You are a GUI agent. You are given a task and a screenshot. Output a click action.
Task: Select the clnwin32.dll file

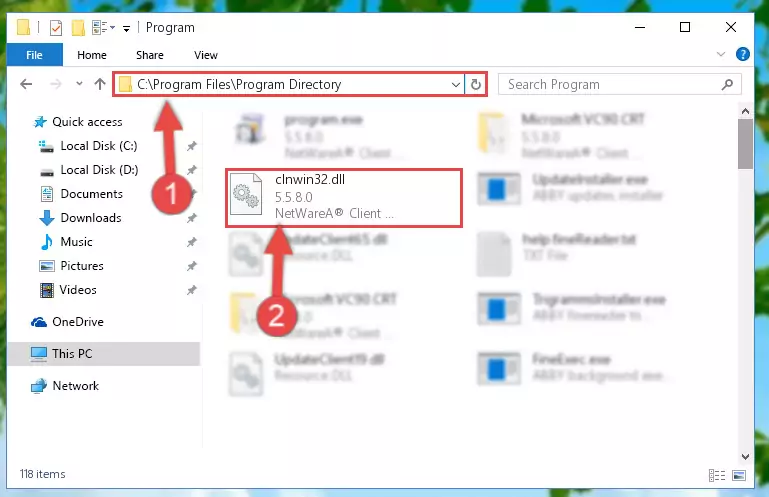click(x=344, y=198)
